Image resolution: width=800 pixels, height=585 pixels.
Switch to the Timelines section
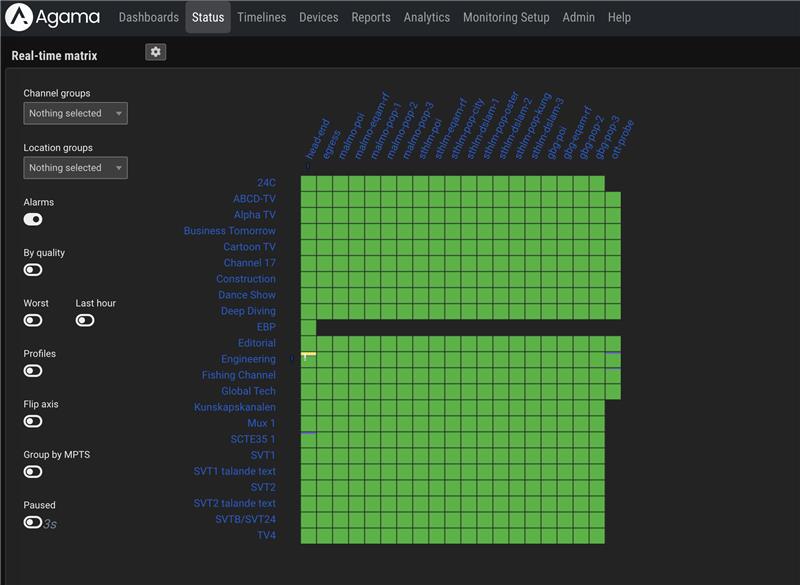click(261, 17)
